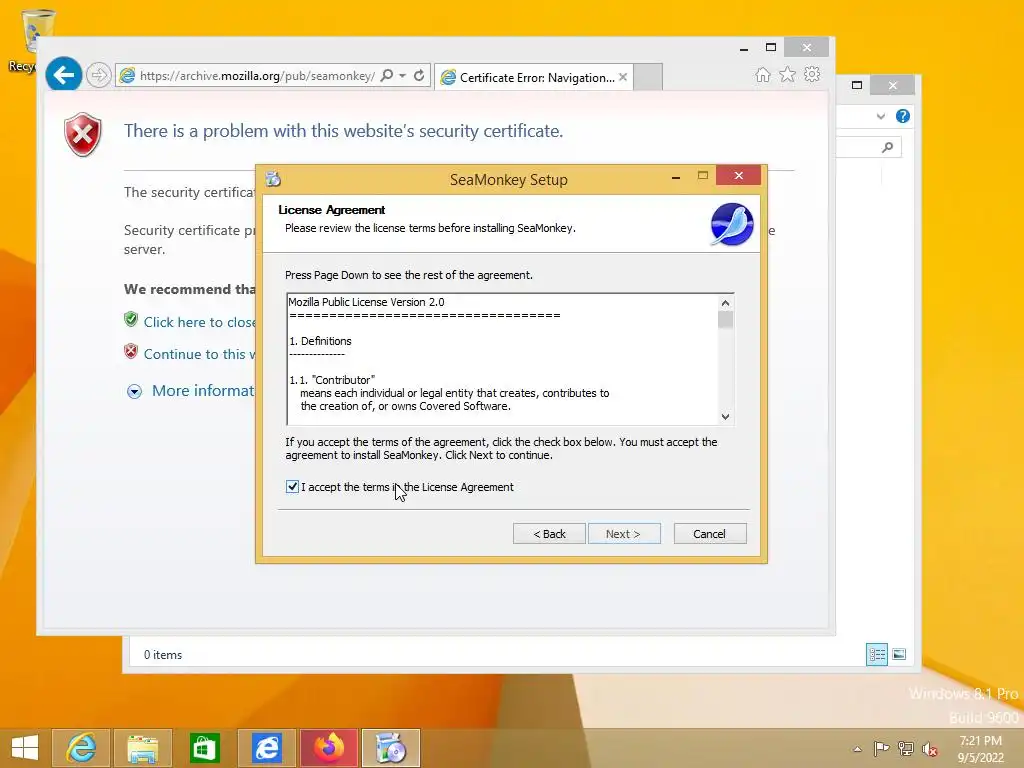Close the Certificate Error tab
1024x768 pixels.
coord(623,77)
